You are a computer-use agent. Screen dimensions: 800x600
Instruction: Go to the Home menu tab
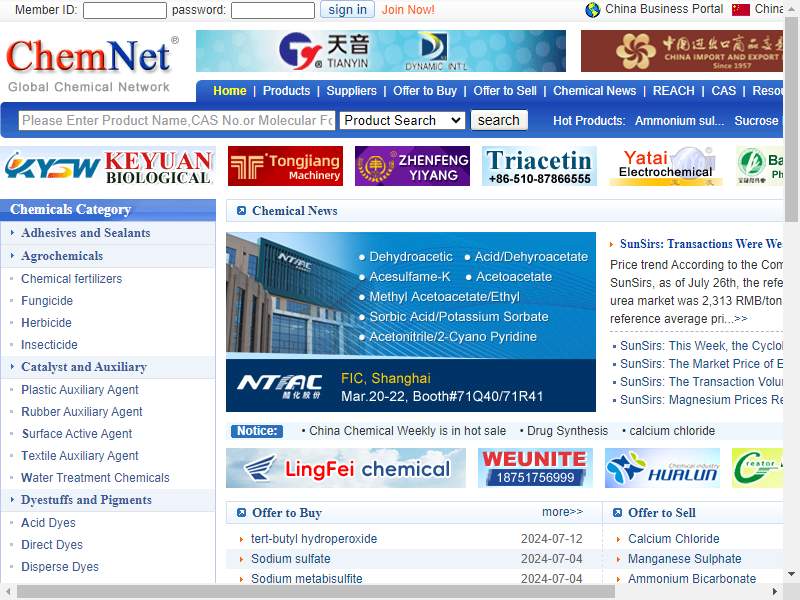pos(230,91)
